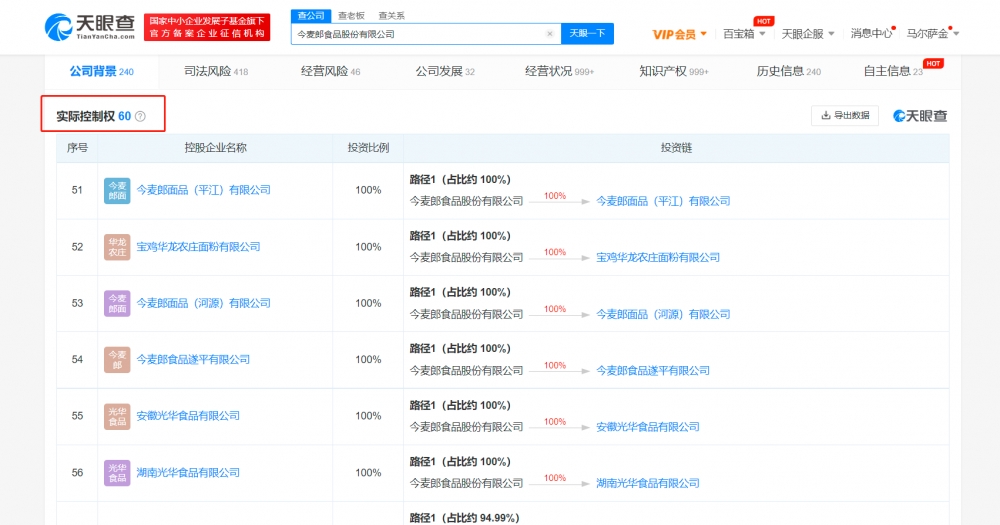1000x525 pixels.
Task: Click the 实际控制权 section heading
Action: [x=85, y=116]
